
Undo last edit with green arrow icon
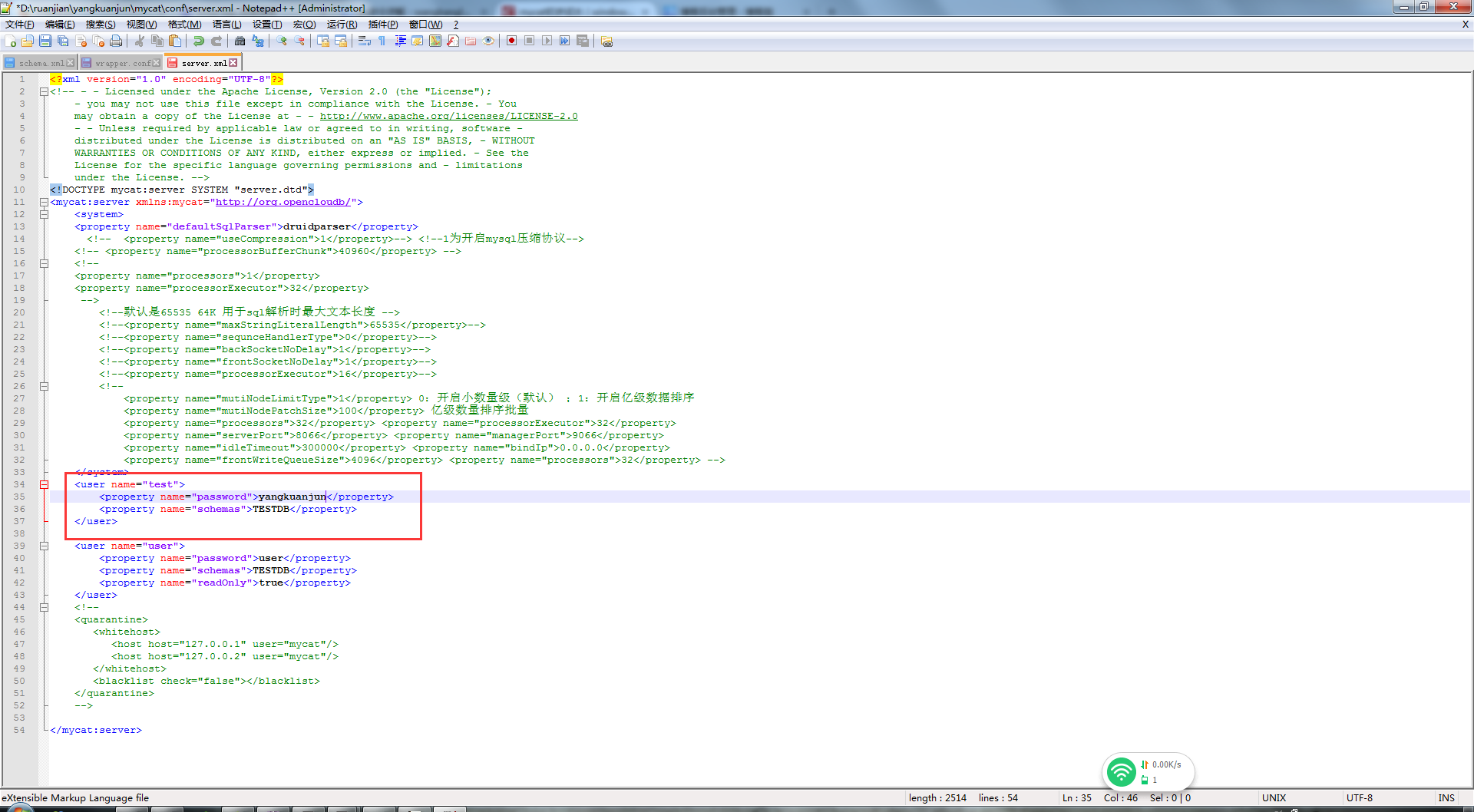coord(199,41)
